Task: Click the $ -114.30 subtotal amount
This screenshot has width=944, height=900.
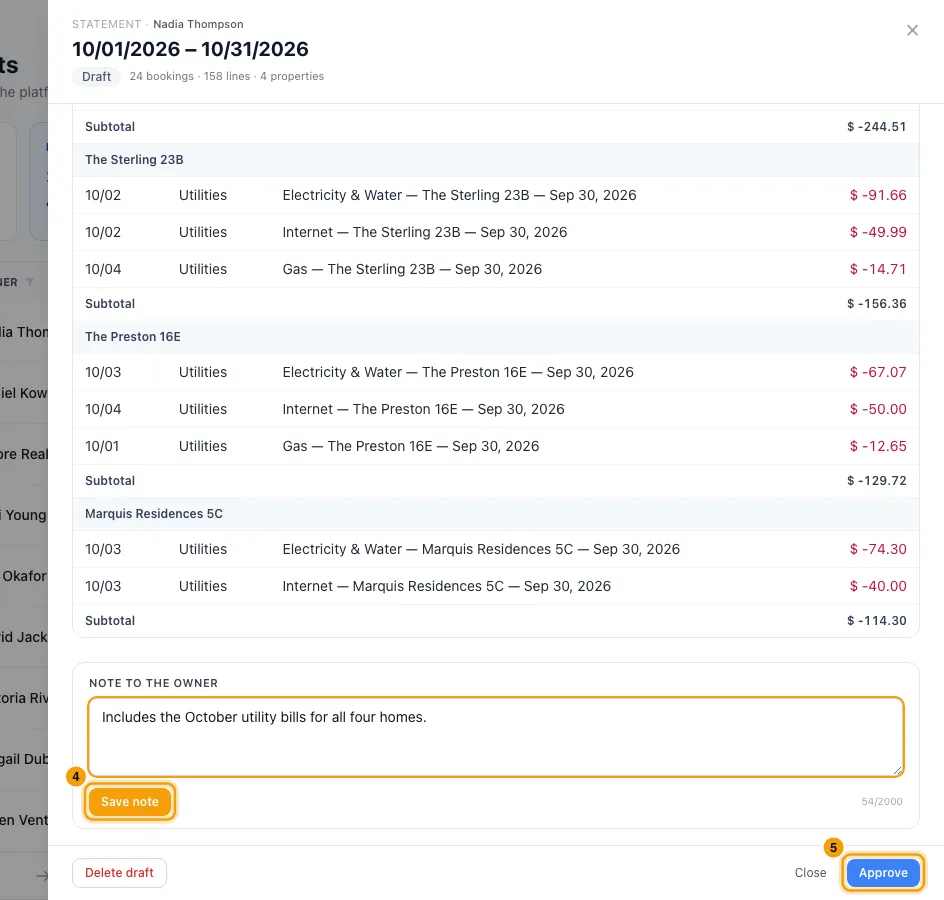Action: click(x=877, y=620)
